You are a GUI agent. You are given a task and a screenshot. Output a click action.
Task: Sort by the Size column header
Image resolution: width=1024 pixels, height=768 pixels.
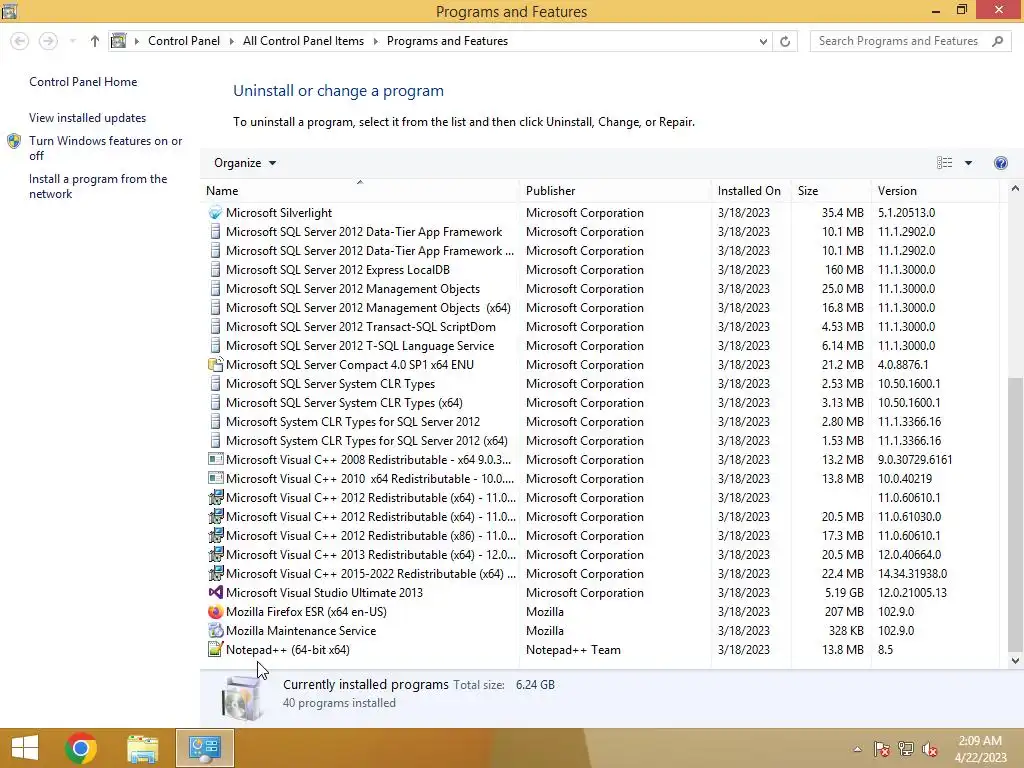(x=831, y=191)
